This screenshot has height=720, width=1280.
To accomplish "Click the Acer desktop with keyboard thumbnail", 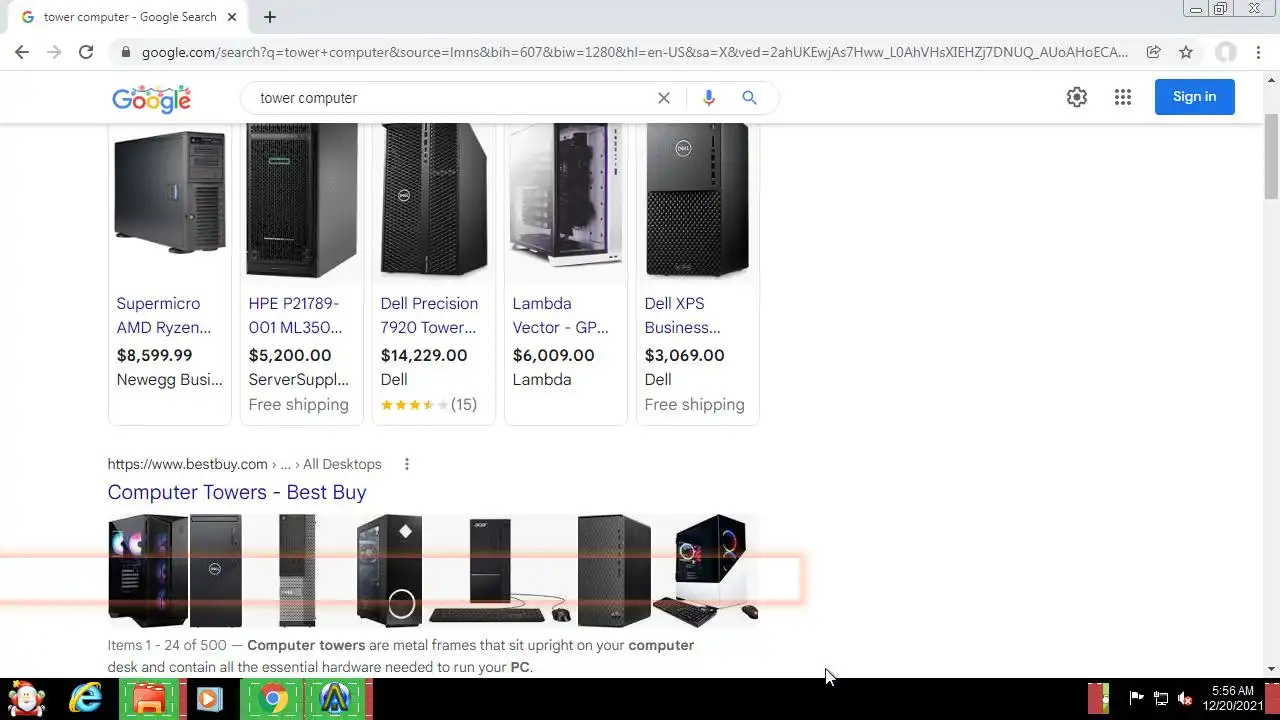I will 500,571.
